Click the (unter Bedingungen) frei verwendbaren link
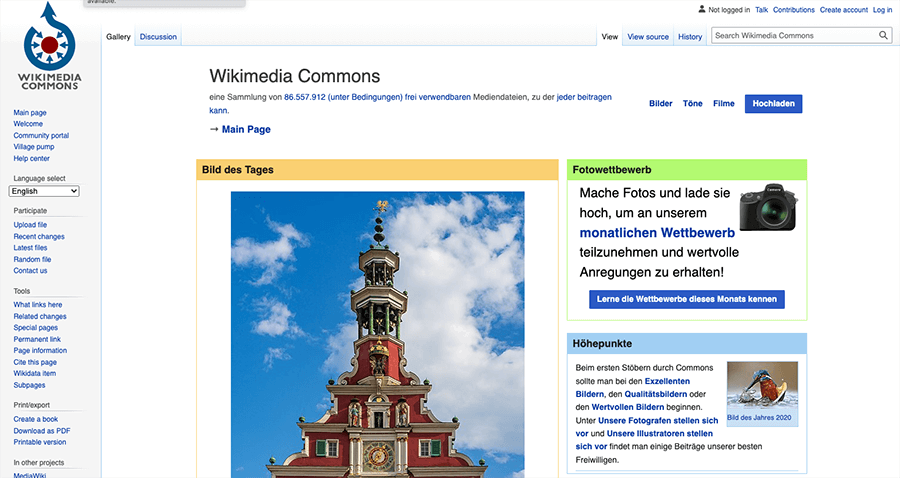The width and height of the screenshot is (900, 478). coord(399,98)
